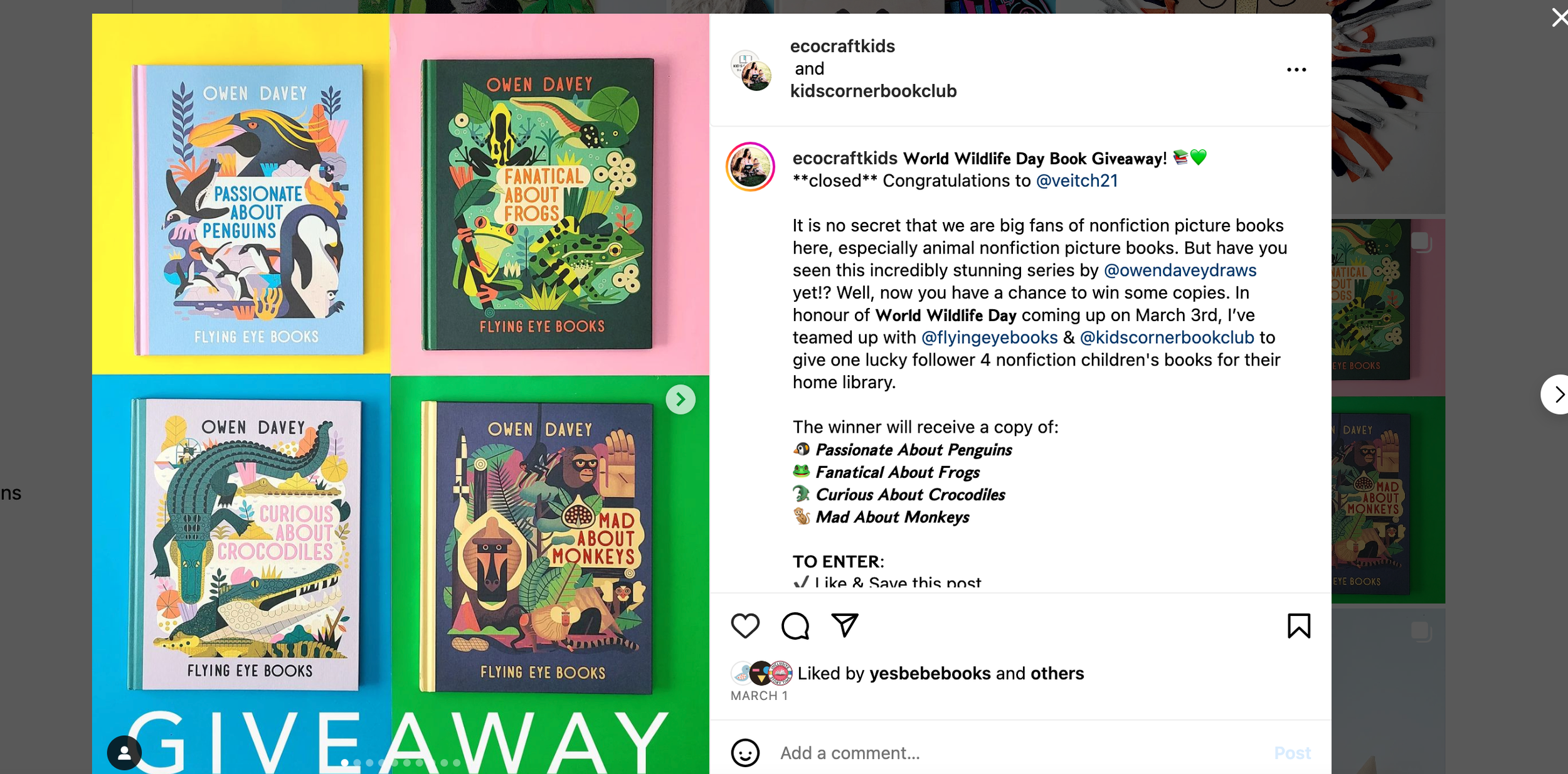Click the Post comment button
Screen dimensions: 1568x774
[1292, 753]
